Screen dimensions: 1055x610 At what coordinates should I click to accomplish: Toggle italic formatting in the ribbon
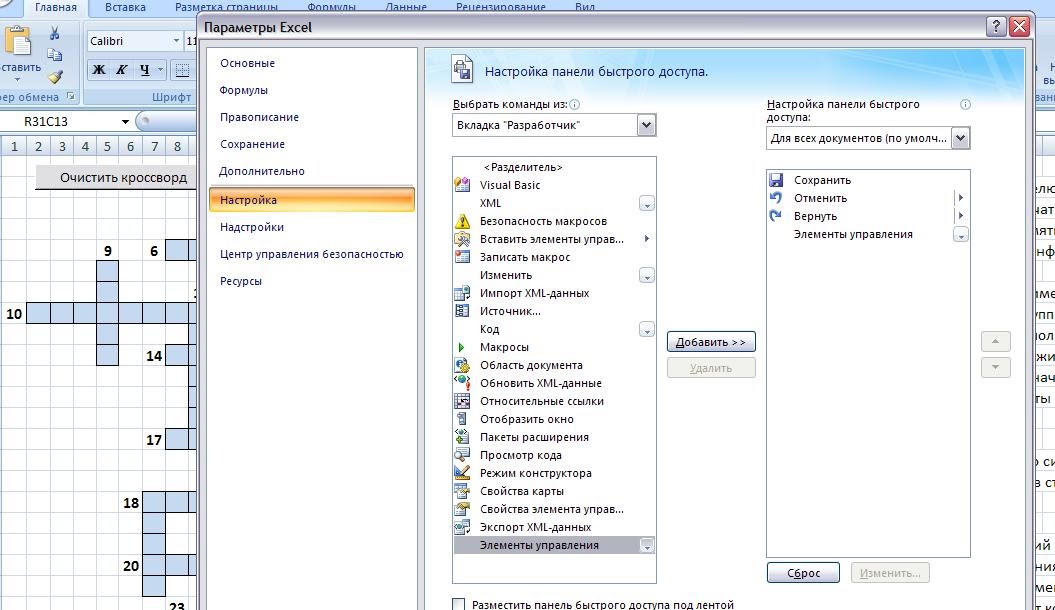click(122, 70)
